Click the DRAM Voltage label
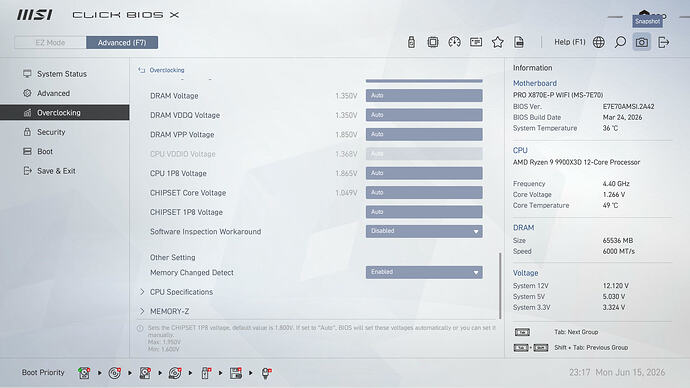 174,95
